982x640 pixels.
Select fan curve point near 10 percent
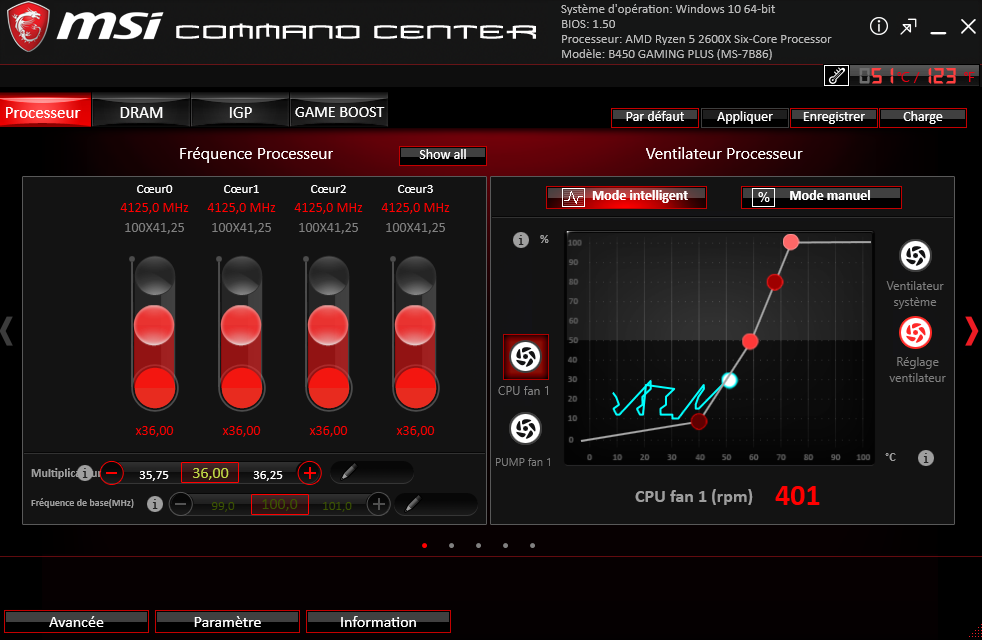point(699,421)
